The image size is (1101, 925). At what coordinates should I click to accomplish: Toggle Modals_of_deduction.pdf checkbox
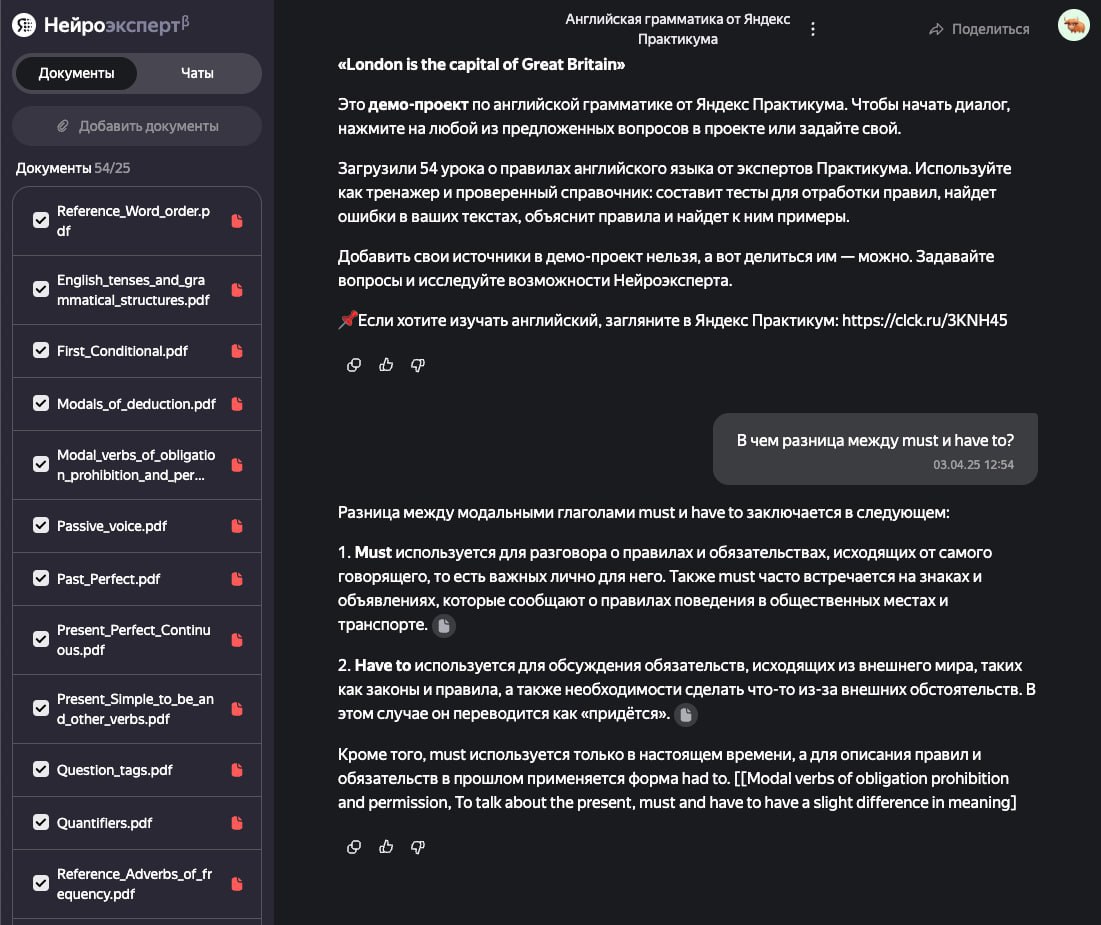(x=41, y=403)
